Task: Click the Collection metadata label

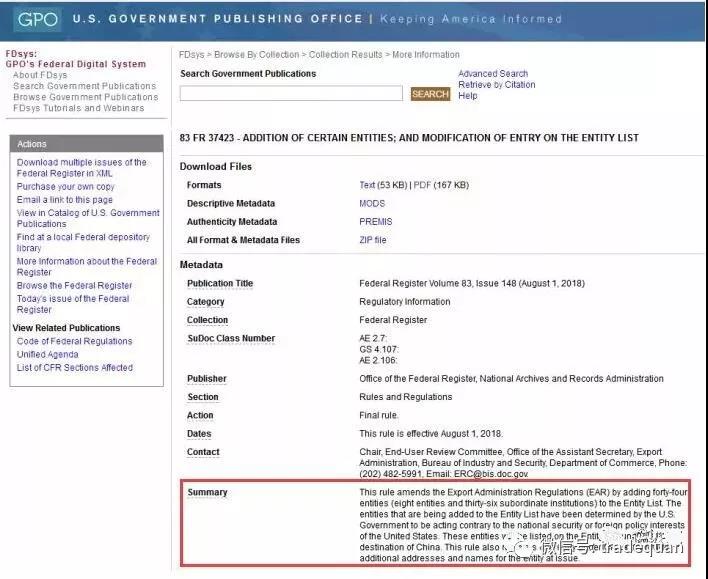Action: click(207, 320)
